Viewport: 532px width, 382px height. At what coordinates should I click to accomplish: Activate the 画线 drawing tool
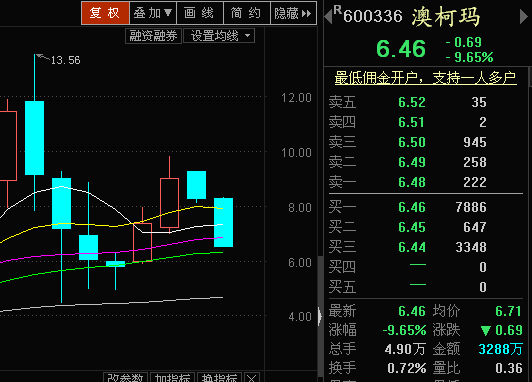pos(200,13)
